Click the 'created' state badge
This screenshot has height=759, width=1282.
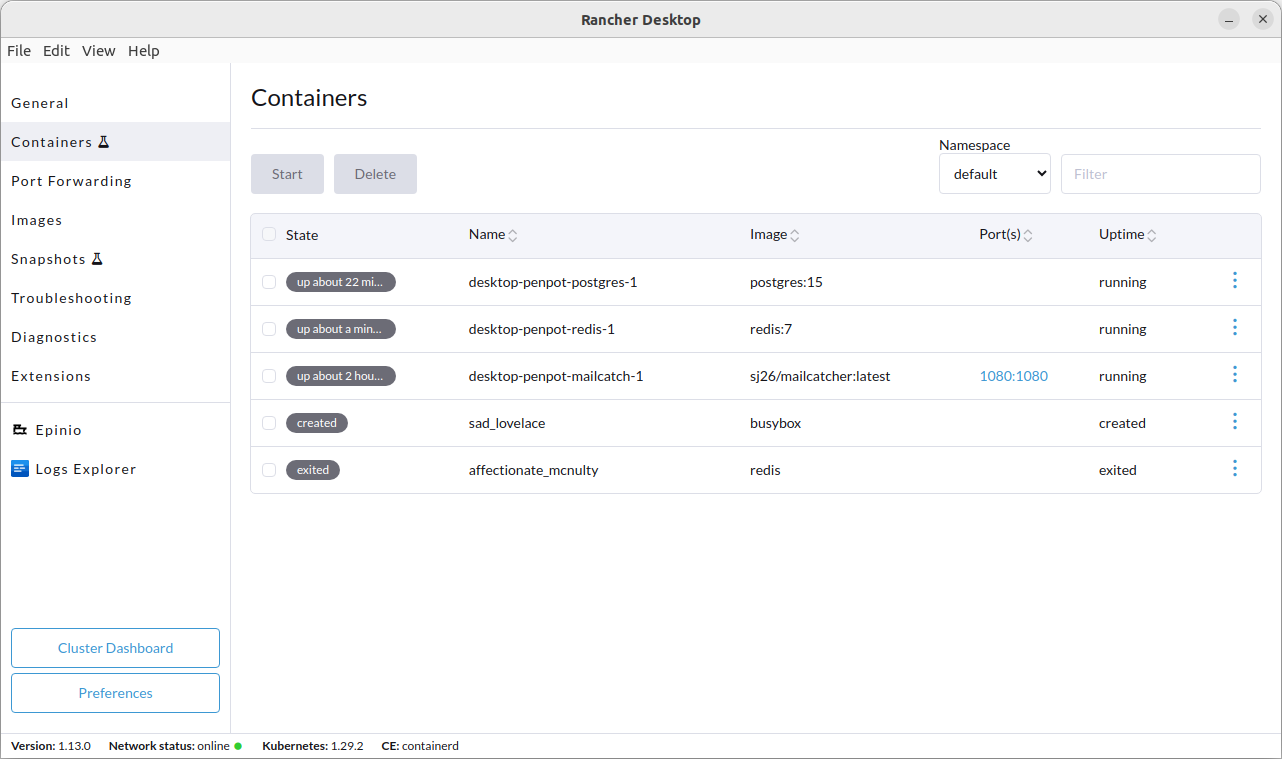[317, 423]
